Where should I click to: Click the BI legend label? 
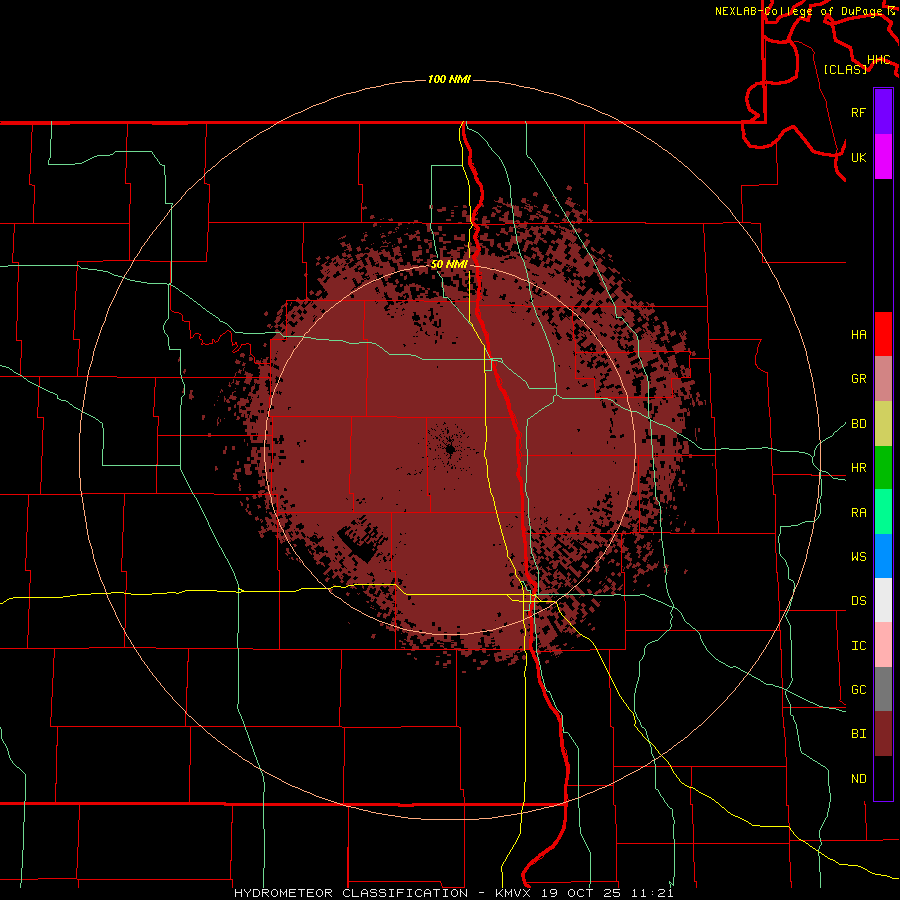click(858, 734)
